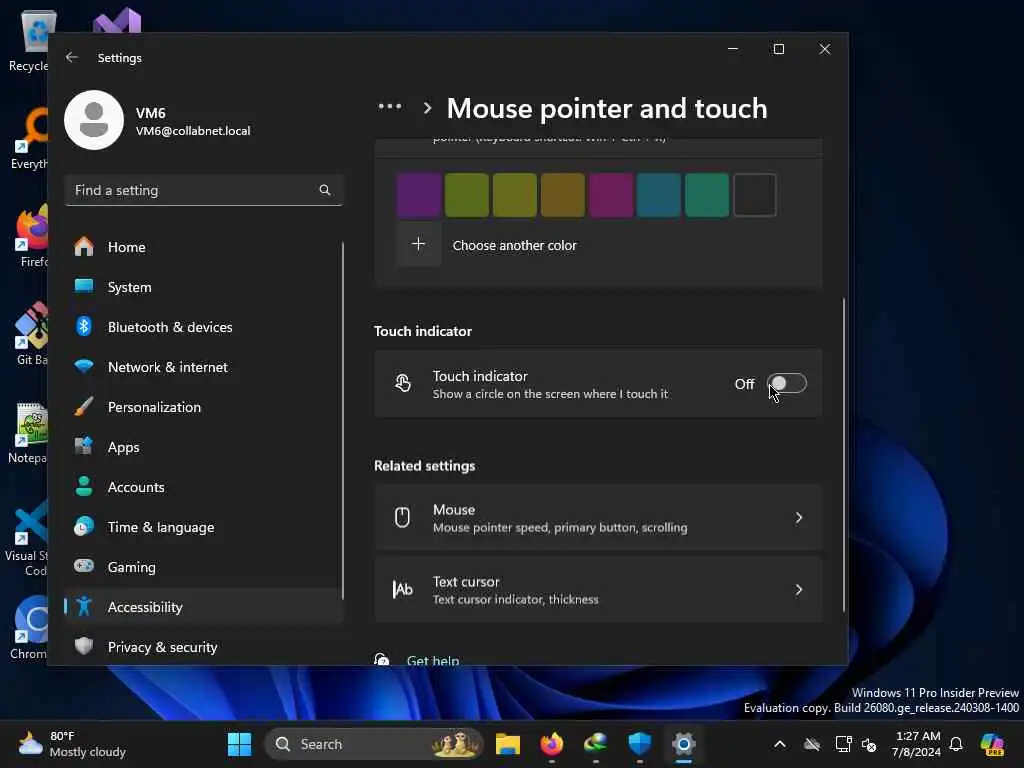Open the Get help link
Viewport: 1024px width, 768px height.
pos(432,660)
